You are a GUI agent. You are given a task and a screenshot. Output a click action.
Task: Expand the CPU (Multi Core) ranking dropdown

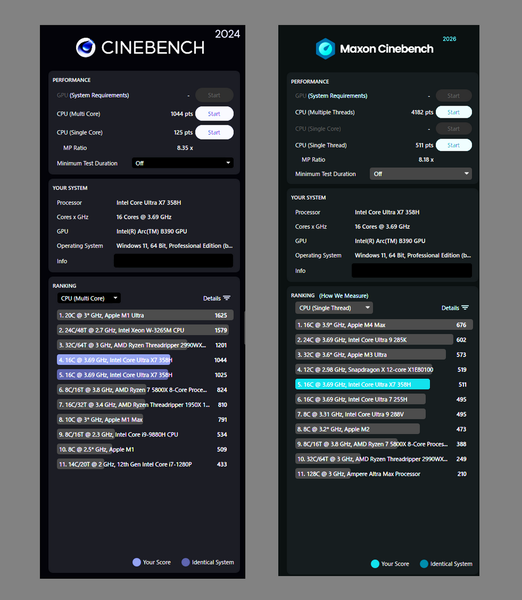tap(89, 298)
